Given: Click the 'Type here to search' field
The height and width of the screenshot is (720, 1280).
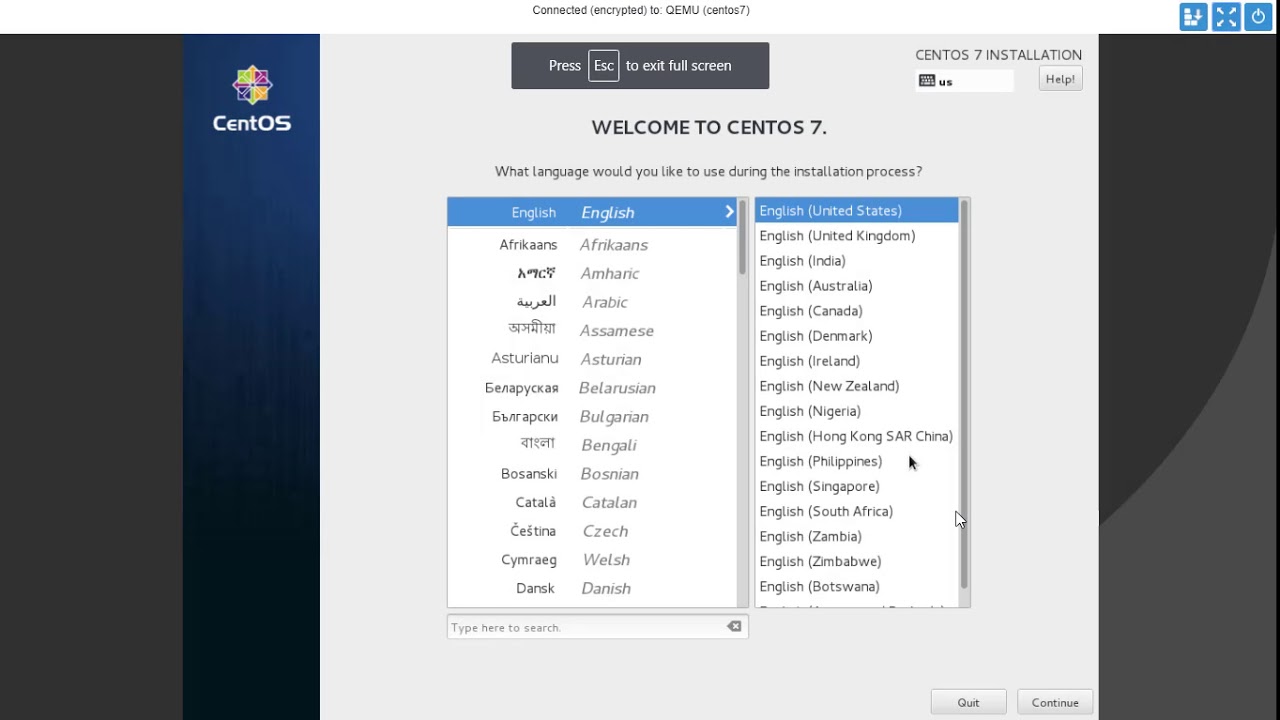Looking at the screenshot, I should pos(597,627).
